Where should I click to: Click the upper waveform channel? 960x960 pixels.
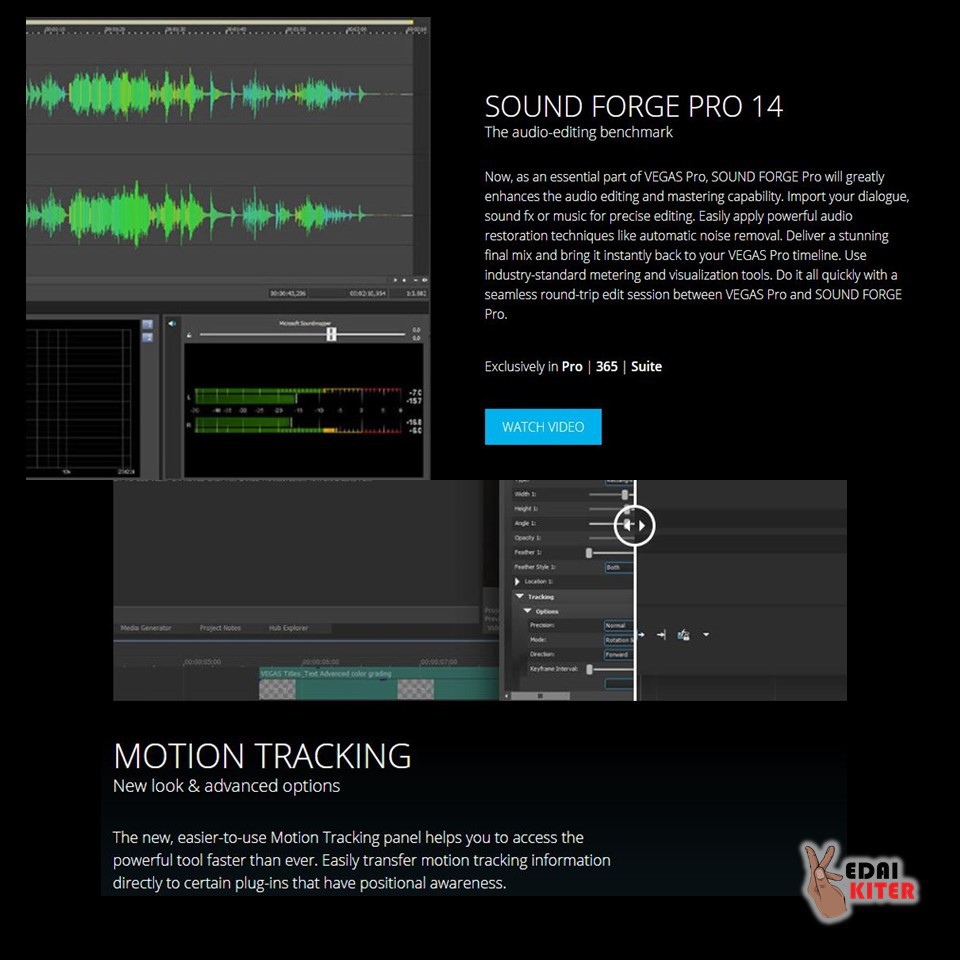(x=219, y=94)
